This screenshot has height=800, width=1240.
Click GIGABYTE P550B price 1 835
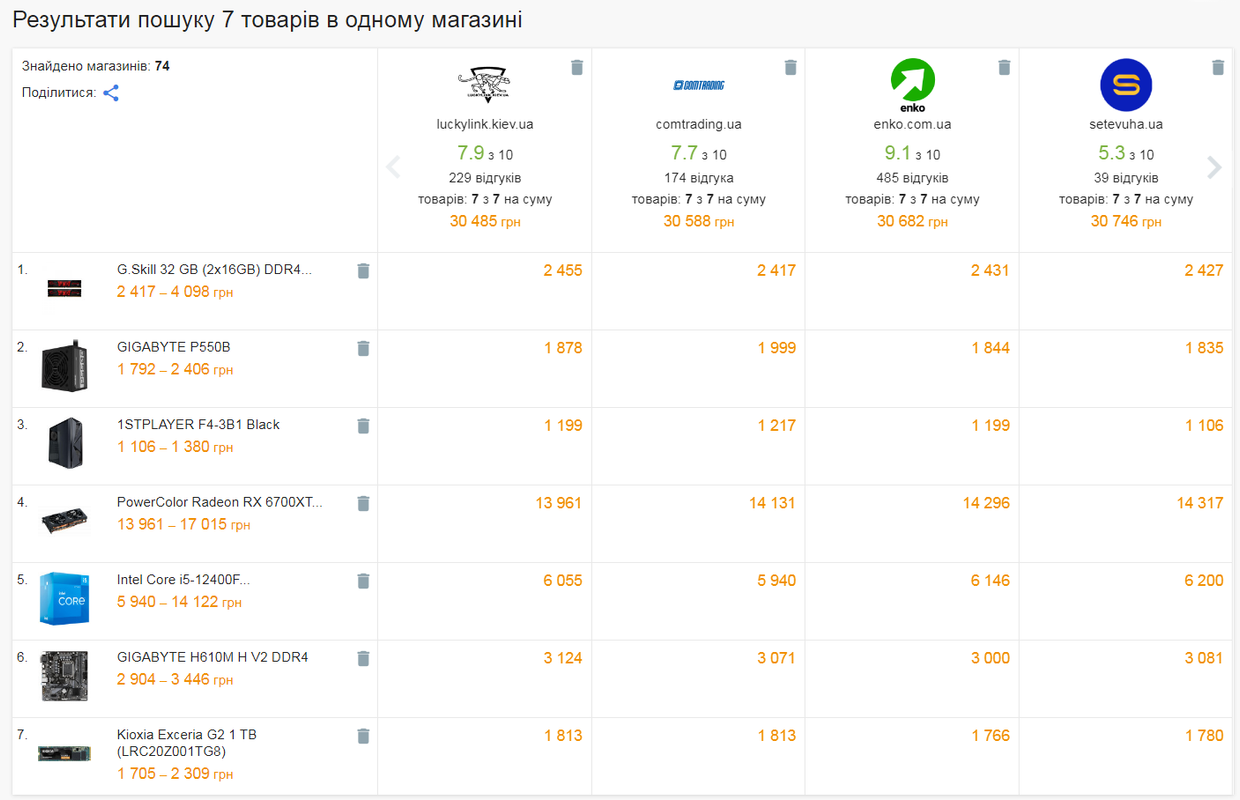click(1204, 348)
